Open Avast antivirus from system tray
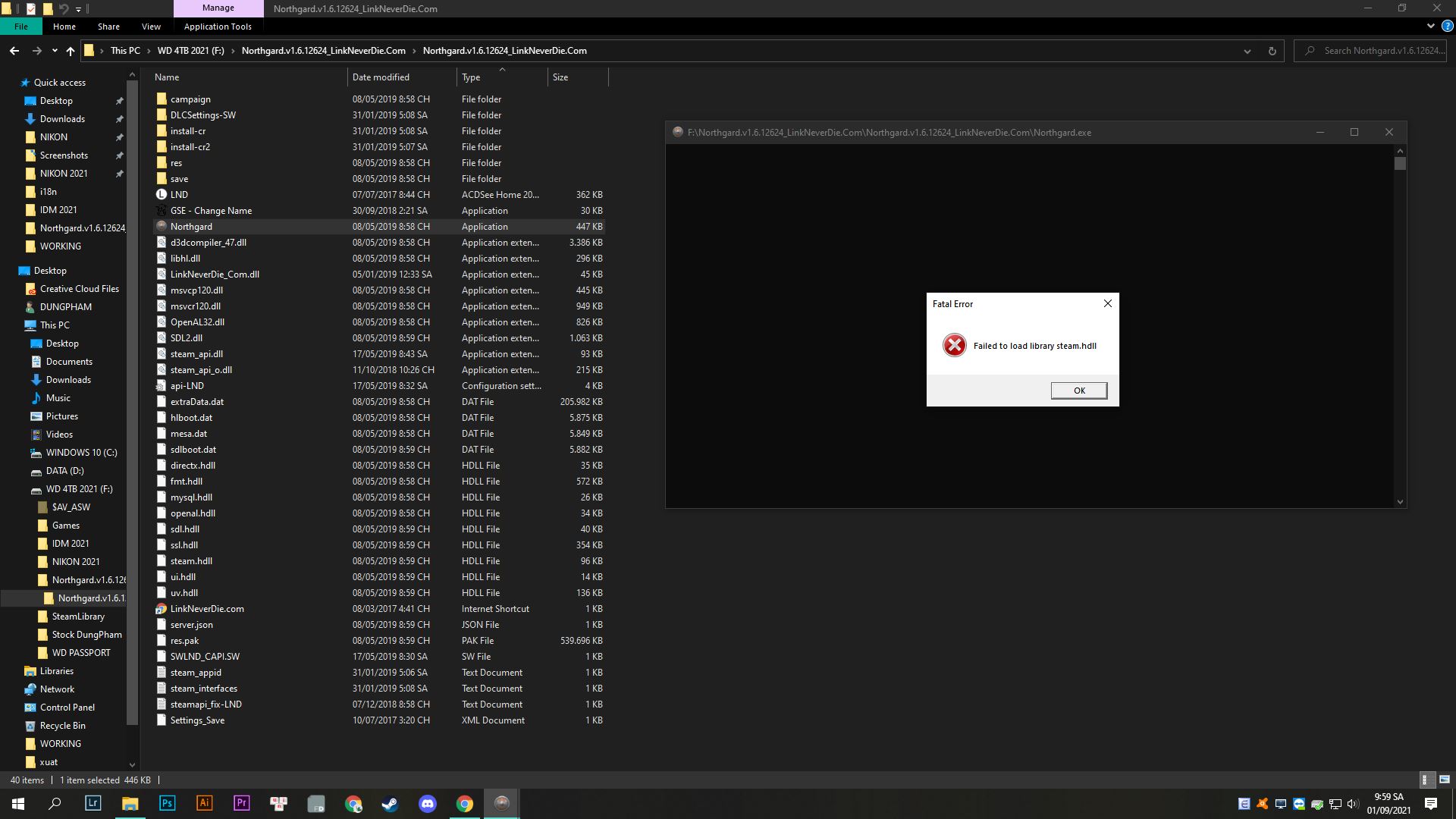 1261,804
